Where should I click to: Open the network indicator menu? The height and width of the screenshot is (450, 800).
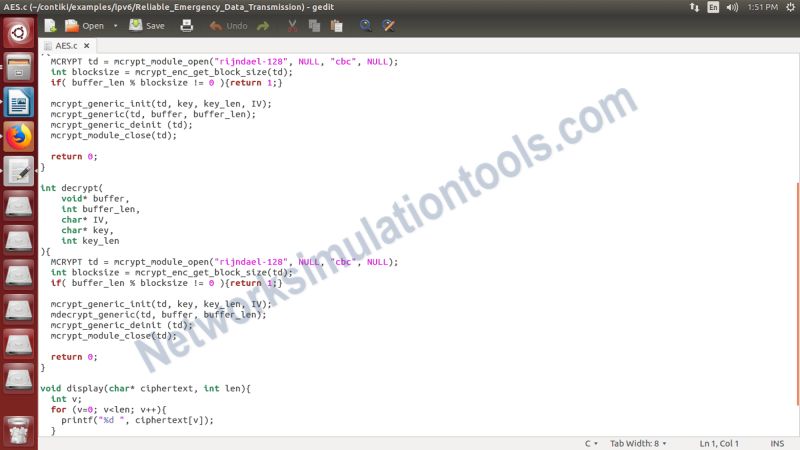694,7
